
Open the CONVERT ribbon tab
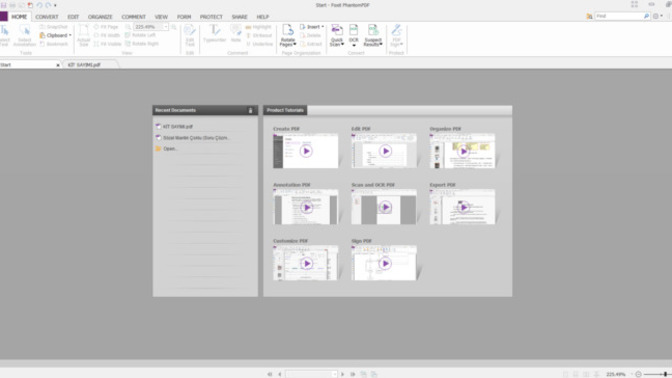47,17
